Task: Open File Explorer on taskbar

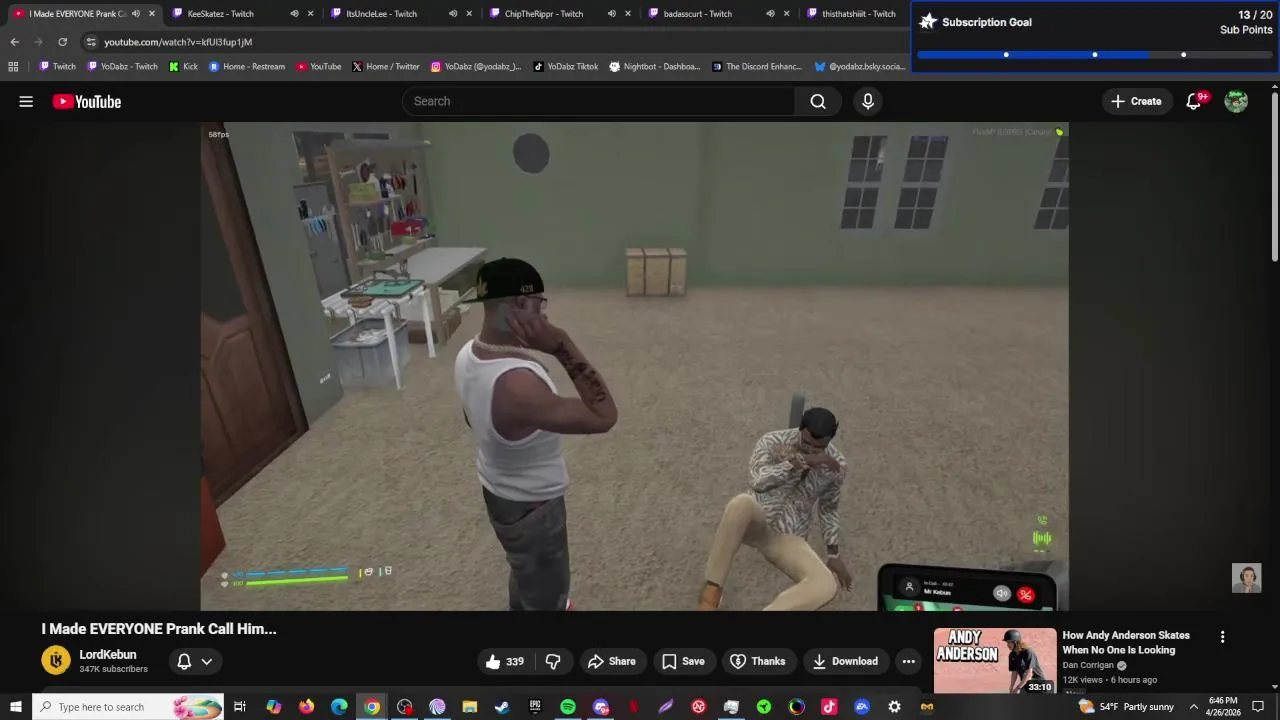Action: (x=470, y=707)
